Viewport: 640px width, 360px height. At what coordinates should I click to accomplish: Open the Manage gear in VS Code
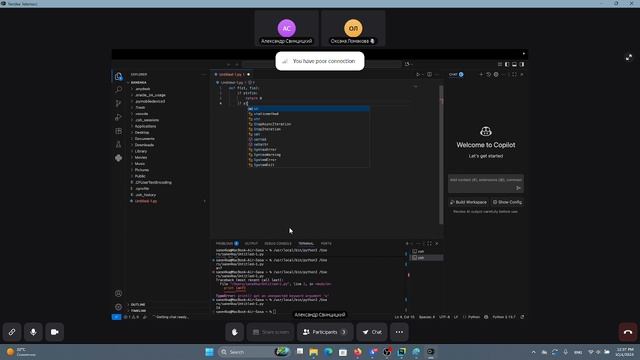118,307
